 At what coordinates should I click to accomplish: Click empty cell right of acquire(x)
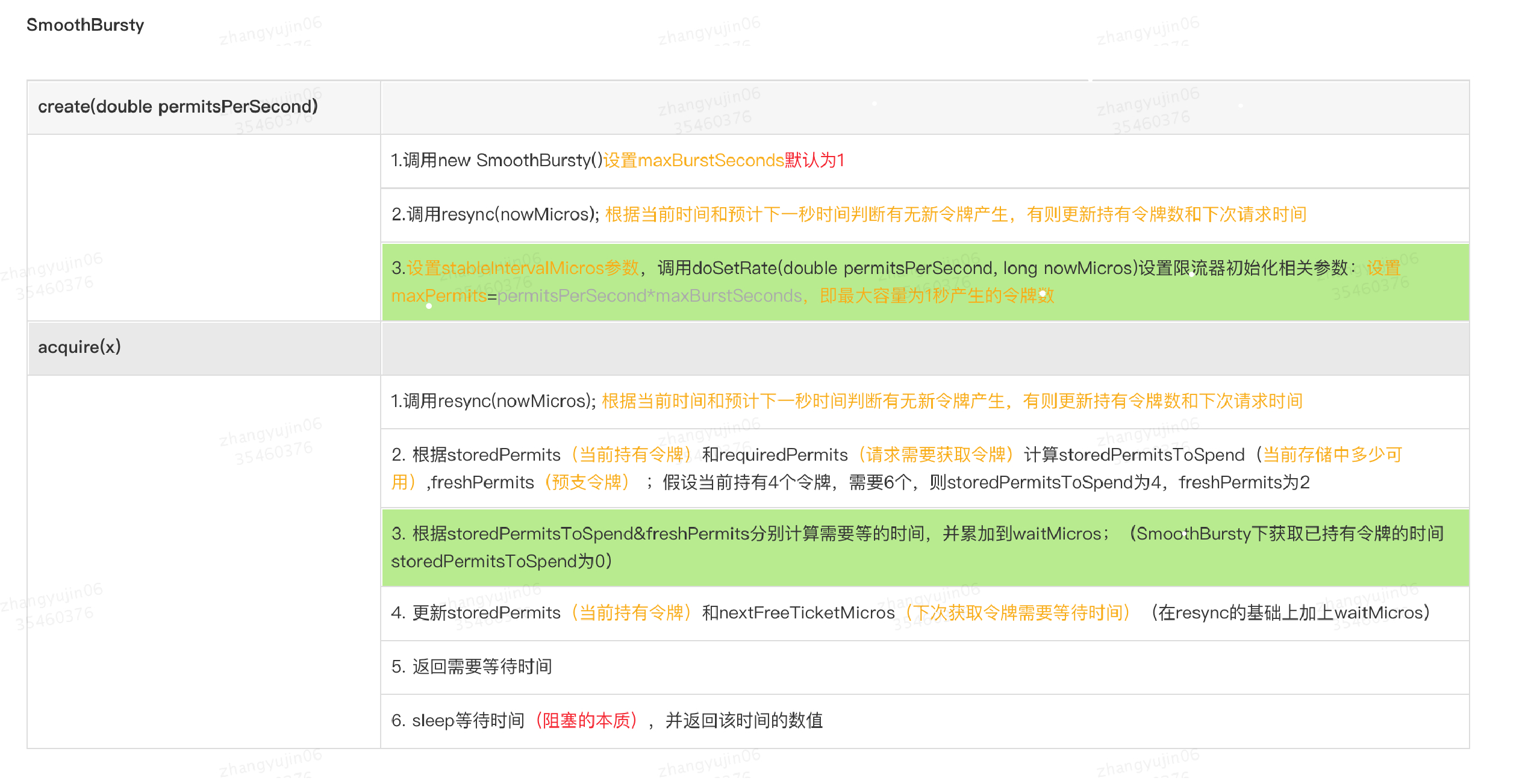(925, 348)
